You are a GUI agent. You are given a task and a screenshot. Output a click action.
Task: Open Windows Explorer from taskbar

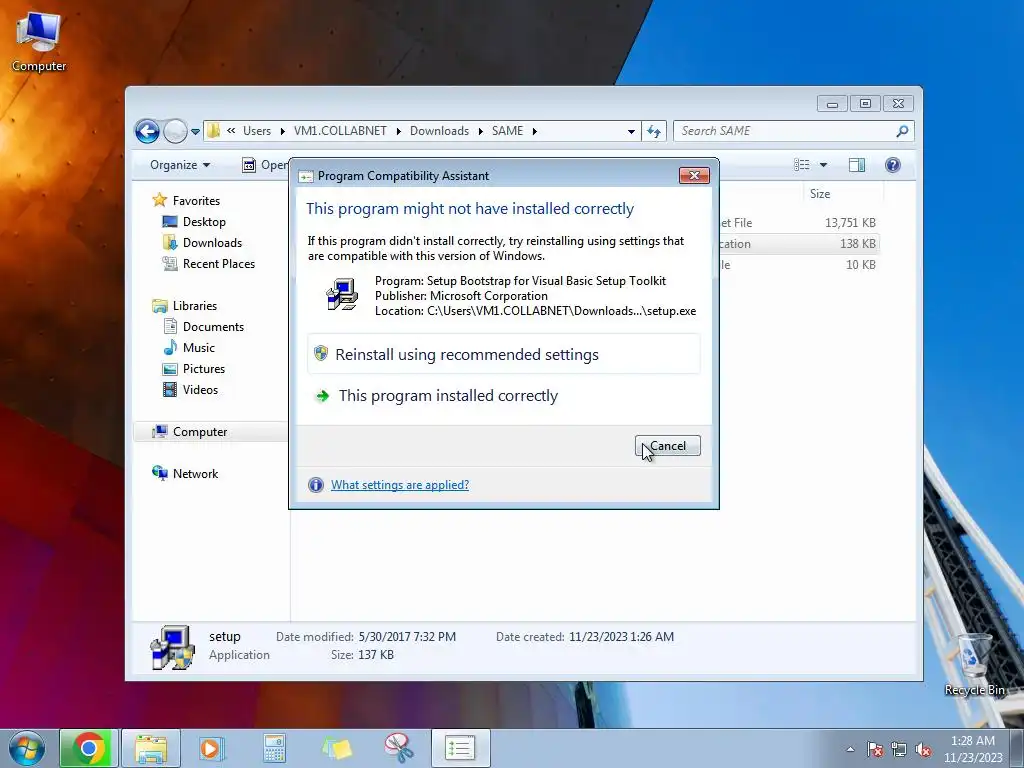[x=151, y=748]
